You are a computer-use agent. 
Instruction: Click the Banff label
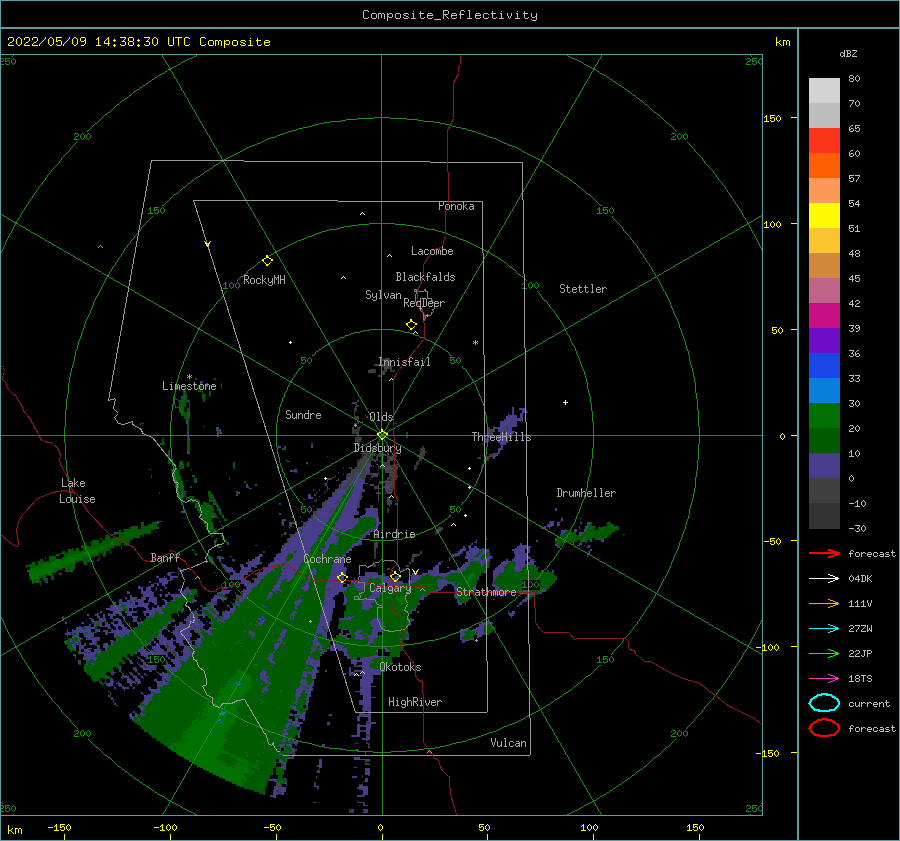tap(165, 557)
